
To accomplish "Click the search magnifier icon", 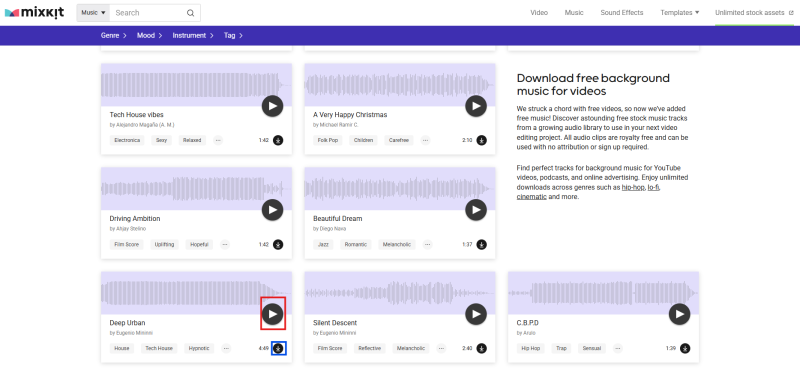I will (x=190, y=13).
